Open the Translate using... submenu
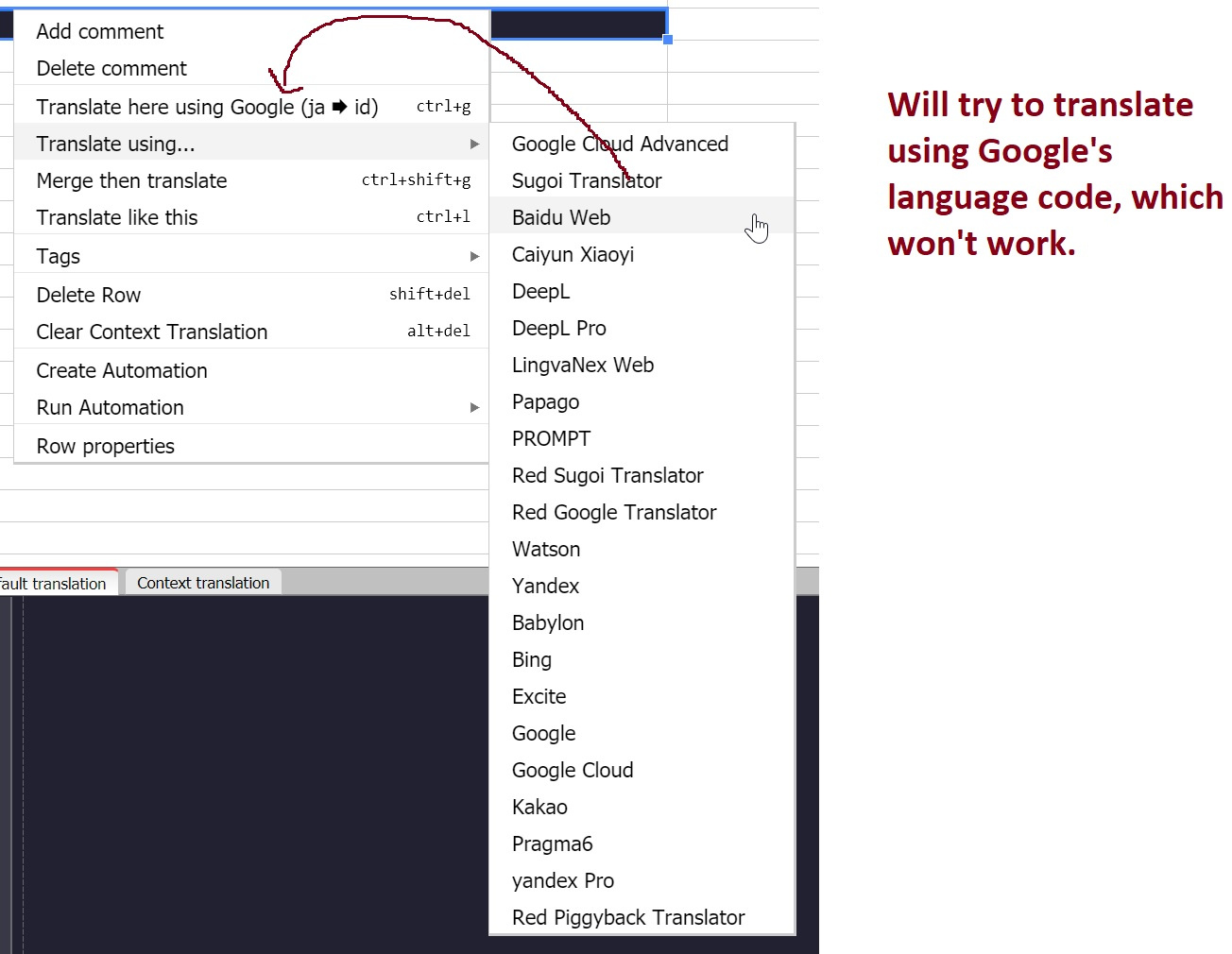Viewport: 1232px width, 954px height. (251, 144)
